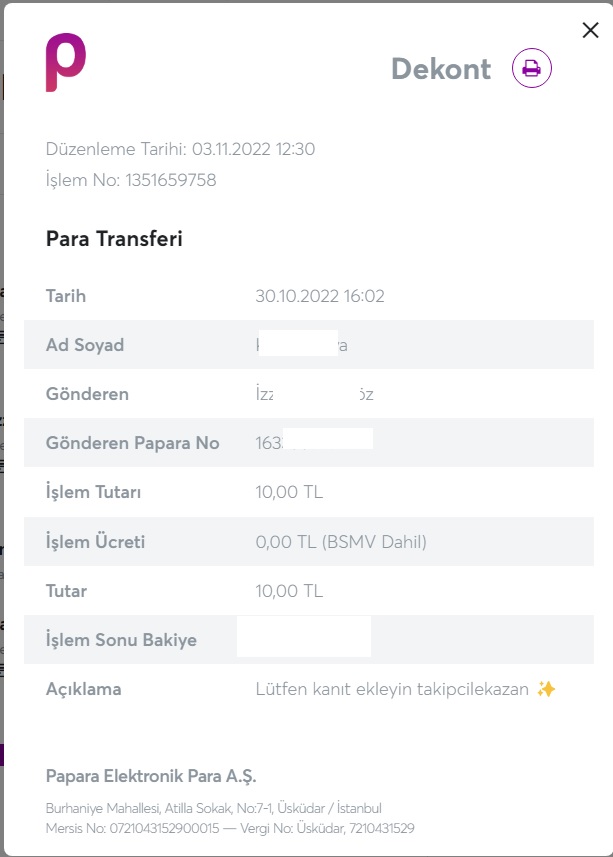Click the Papara logo

65,62
